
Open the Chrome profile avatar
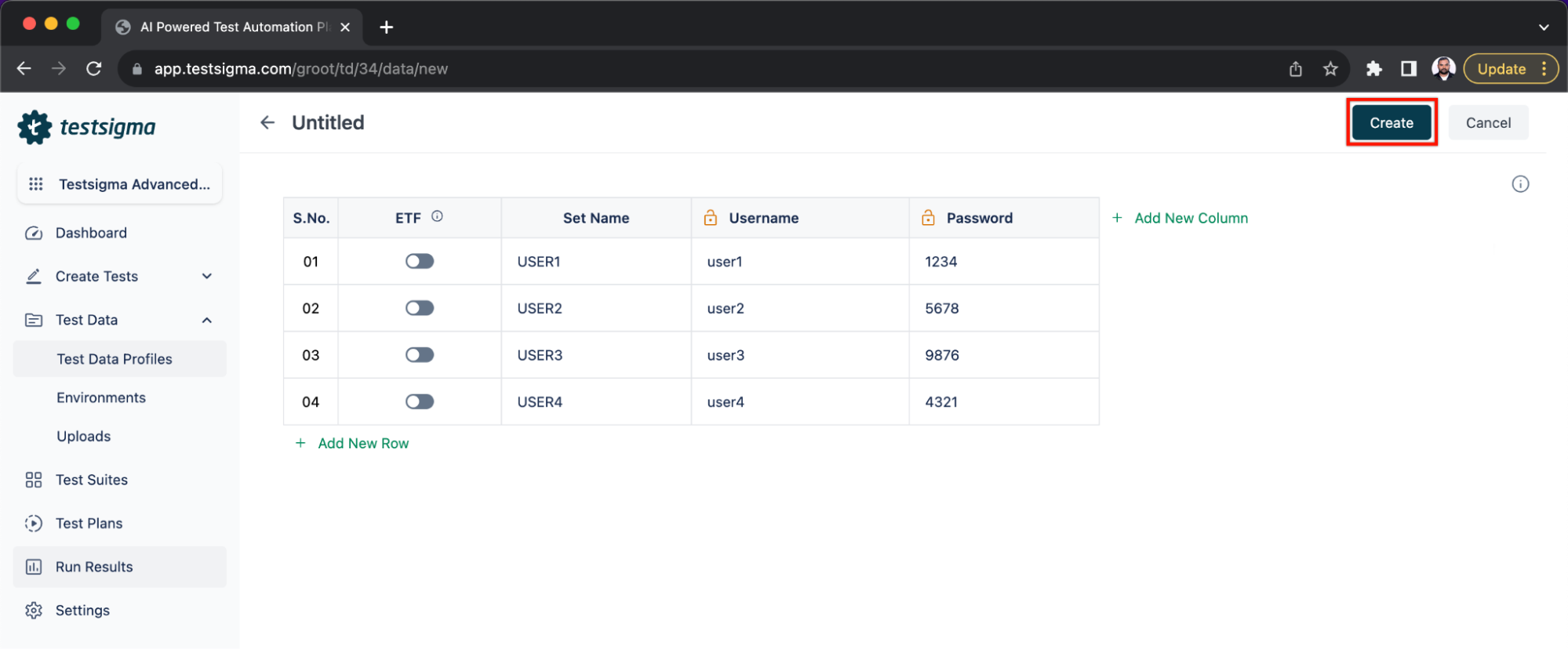[x=1443, y=69]
